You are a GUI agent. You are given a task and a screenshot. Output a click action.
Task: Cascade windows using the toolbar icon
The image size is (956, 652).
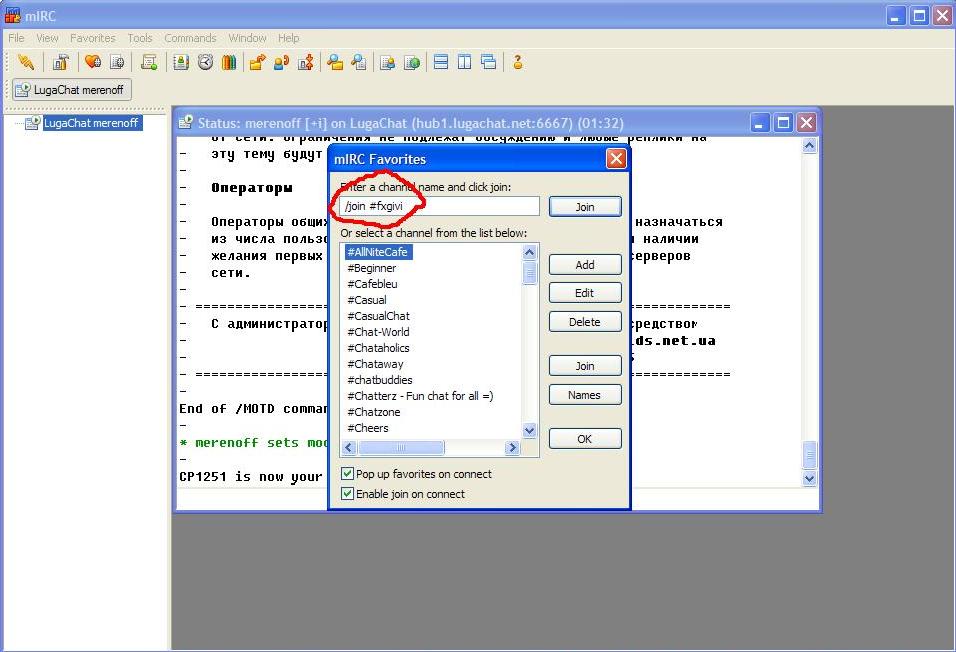488,62
